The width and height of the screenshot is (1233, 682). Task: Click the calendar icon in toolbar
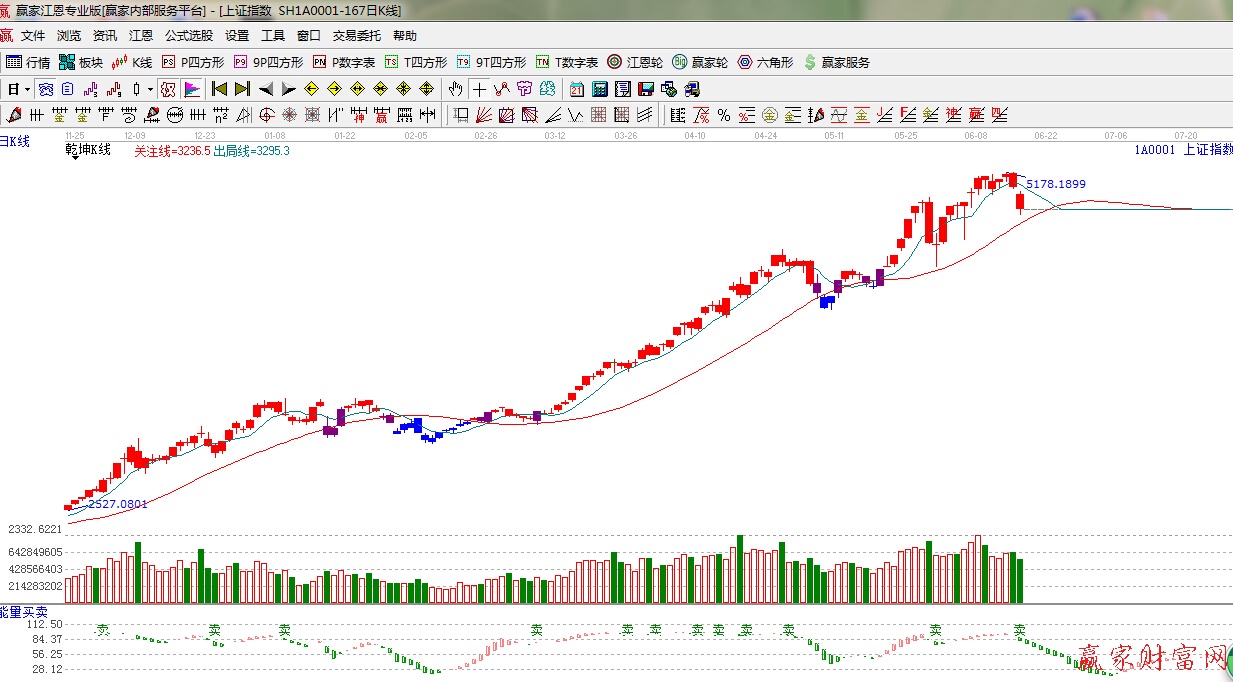click(x=577, y=89)
